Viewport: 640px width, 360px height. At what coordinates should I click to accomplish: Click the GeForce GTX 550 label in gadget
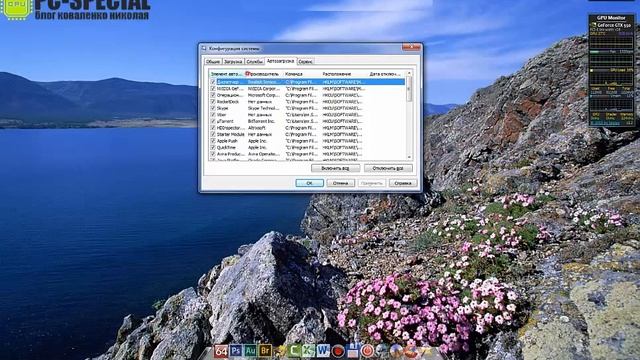pyautogui.click(x=614, y=25)
